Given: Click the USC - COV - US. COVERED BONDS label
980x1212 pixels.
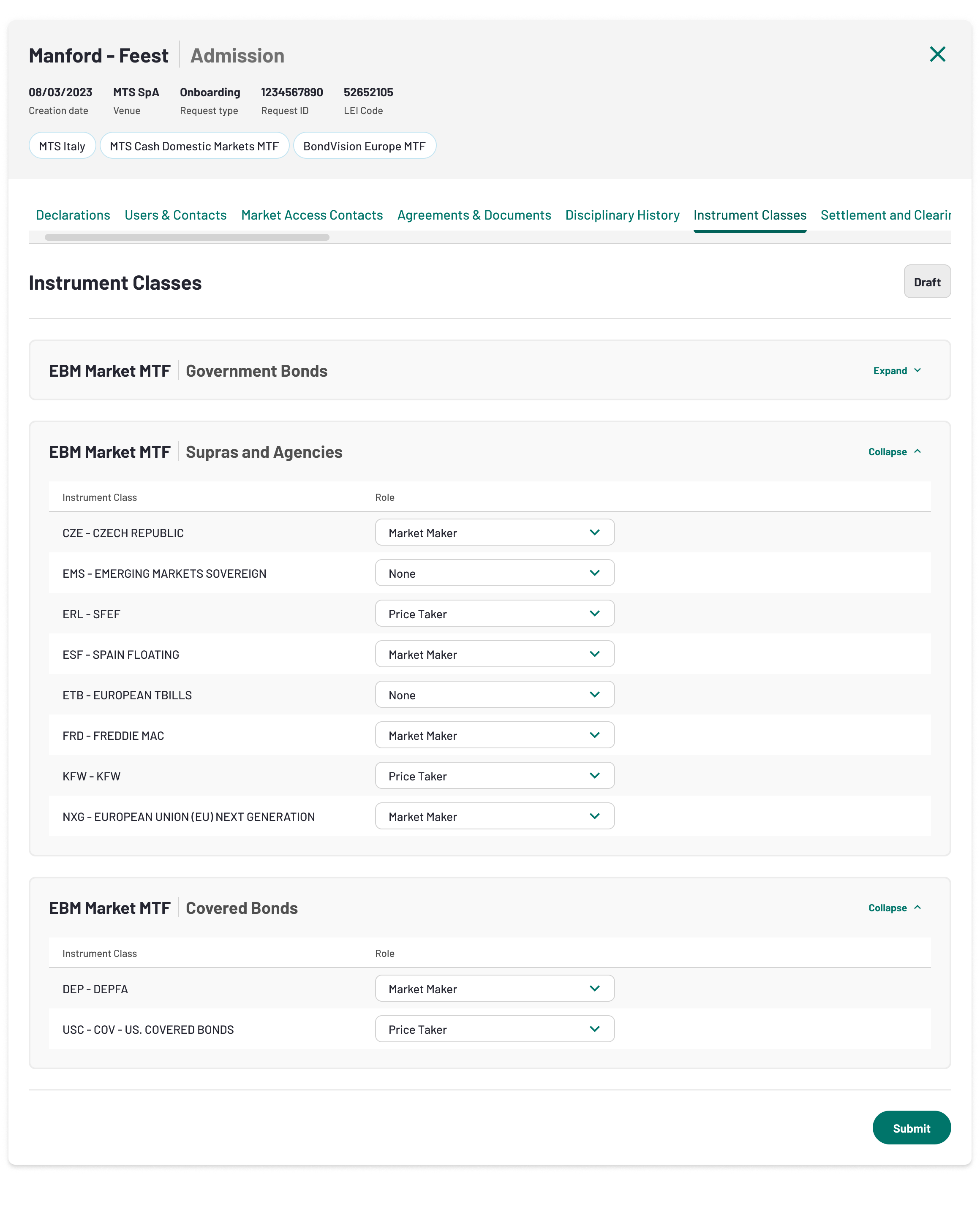Looking at the screenshot, I should pos(148,1030).
